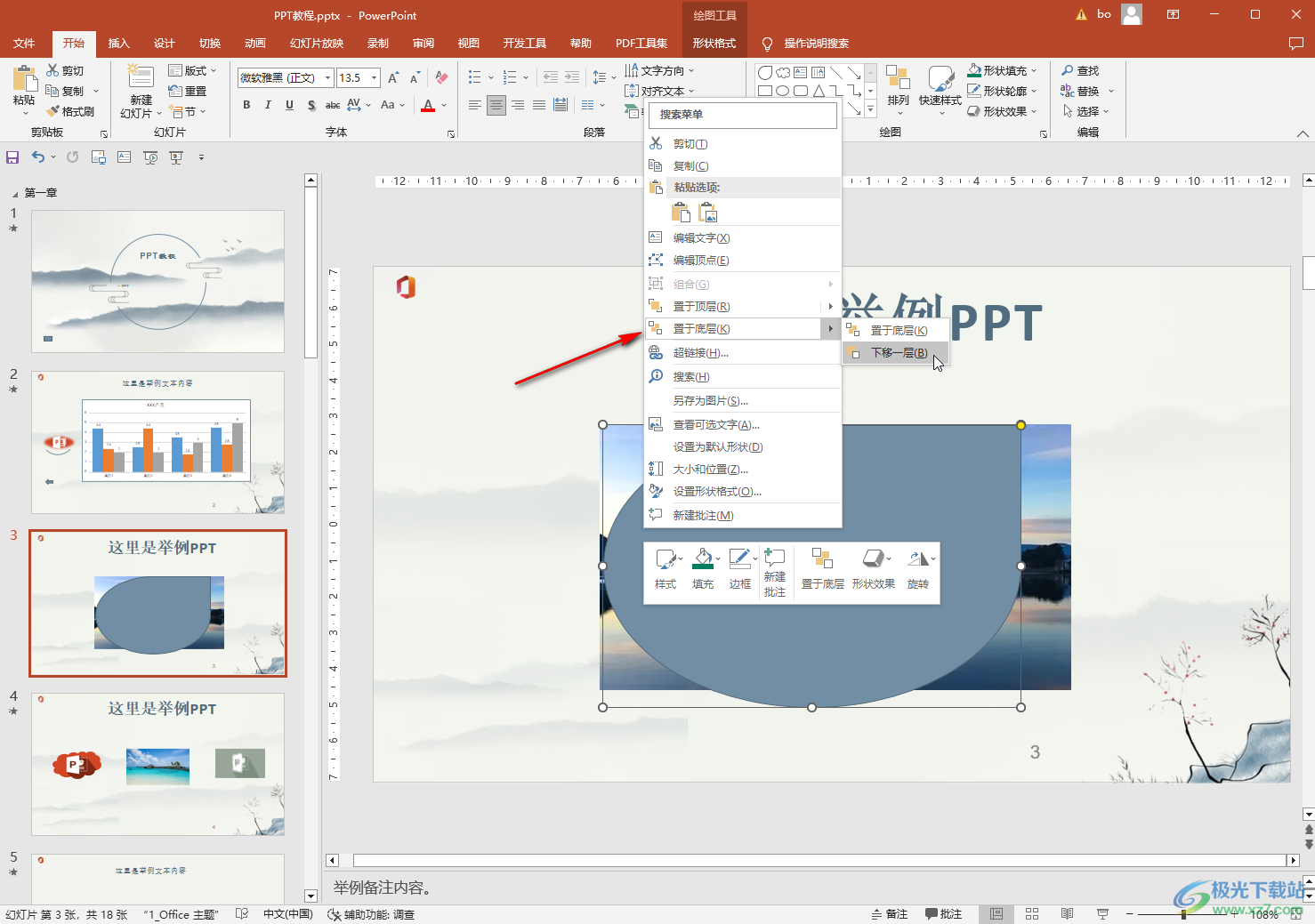The image size is (1315, 924).
Task: Switch to slide sorter view icon
Action: [x=1032, y=914]
